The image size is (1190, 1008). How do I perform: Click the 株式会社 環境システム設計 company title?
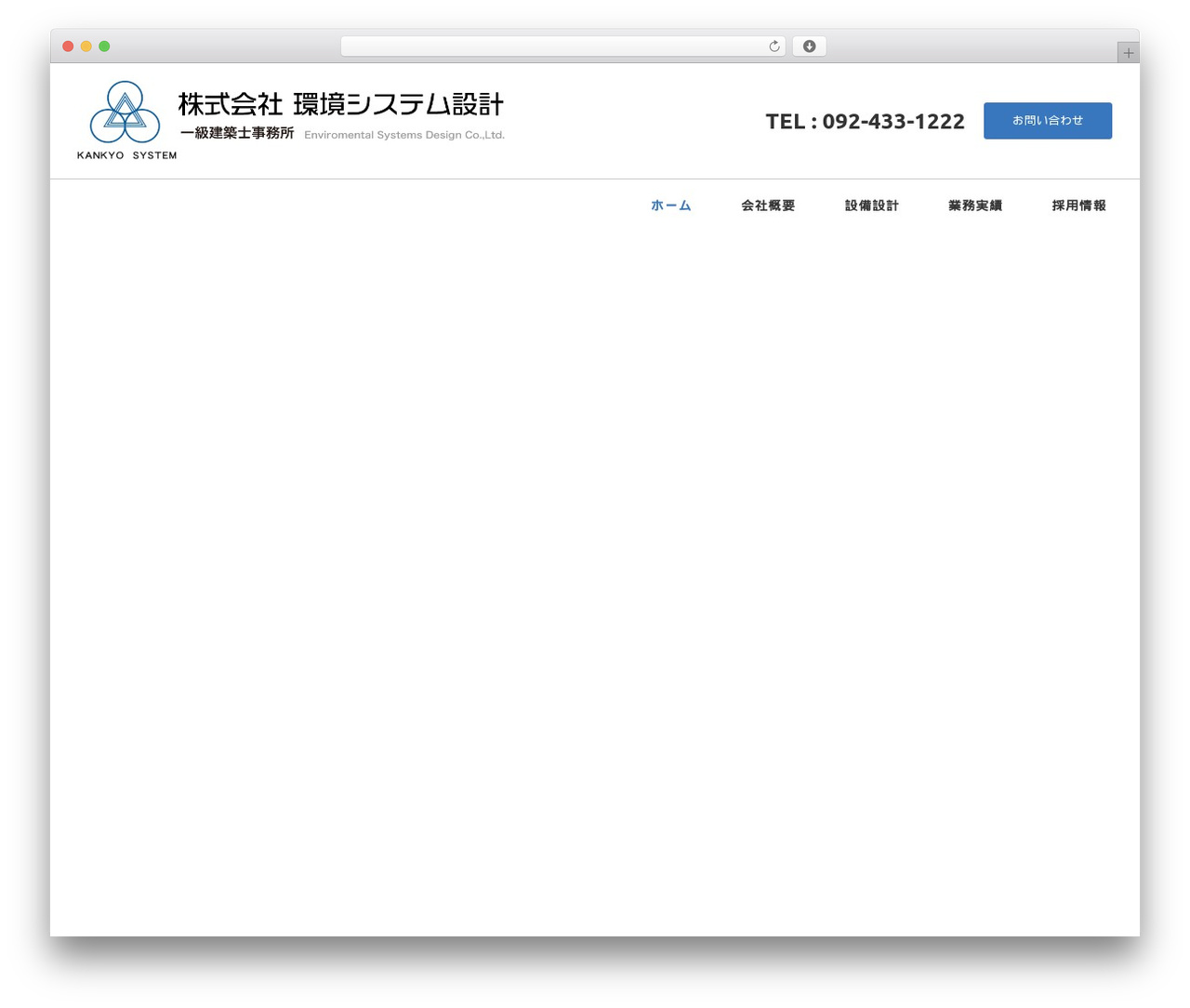tap(341, 104)
